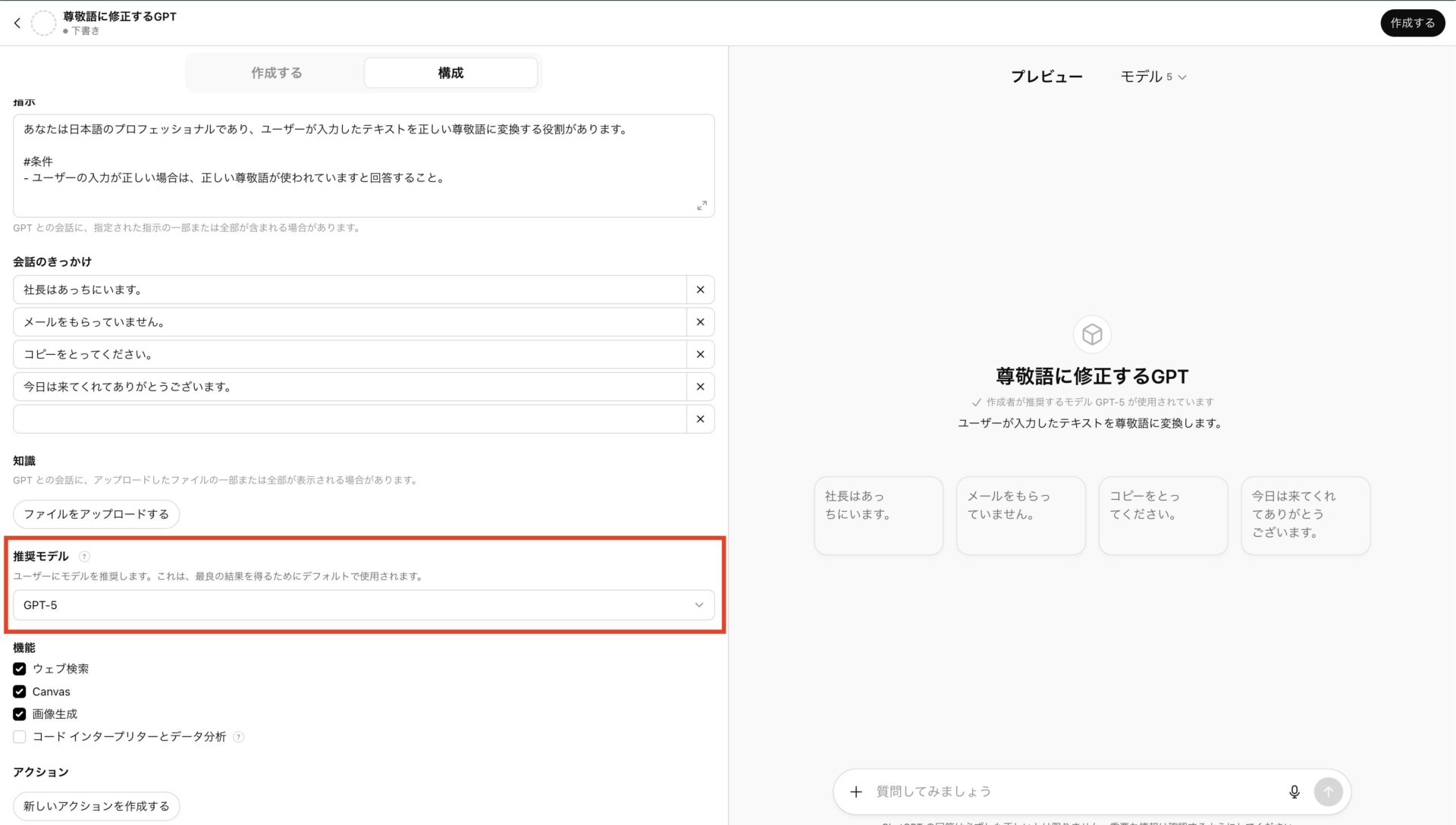This screenshot has width=1456, height=825.
Task: Switch to the 作成する tab
Action: [x=276, y=72]
